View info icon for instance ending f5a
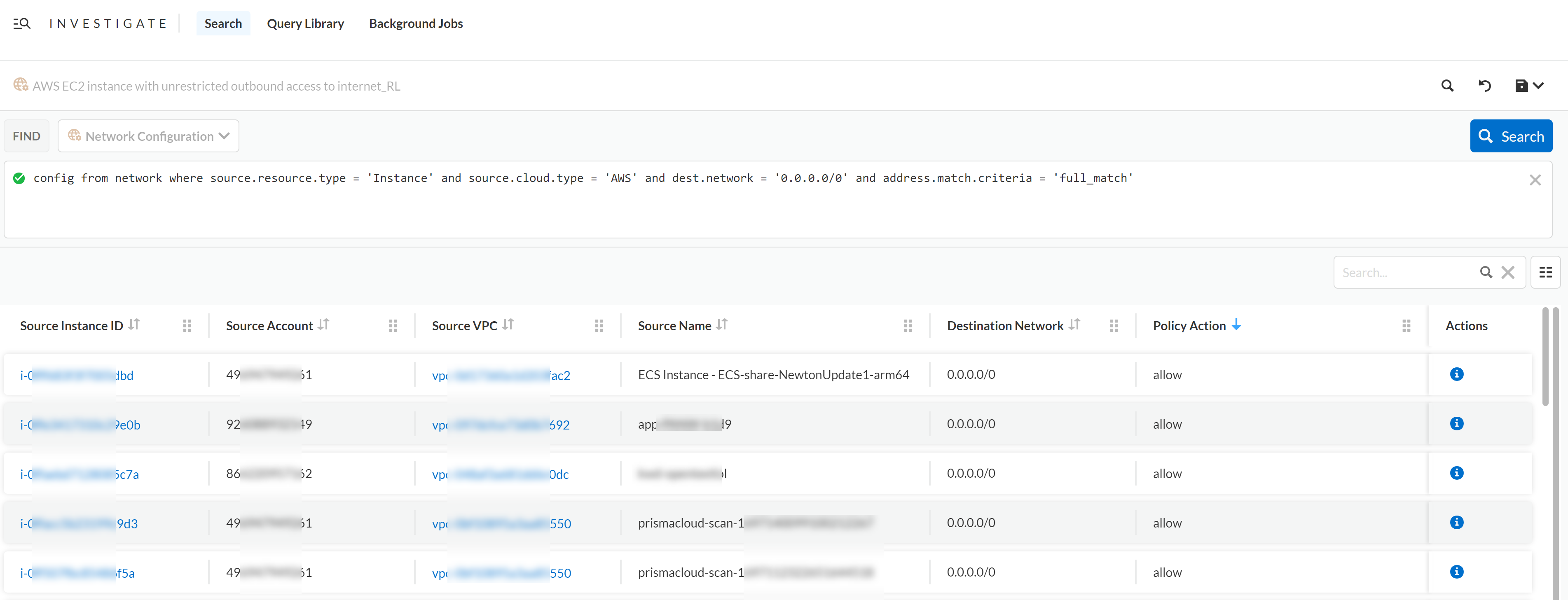Screen dimensions: 1568x600 tap(1457, 572)
